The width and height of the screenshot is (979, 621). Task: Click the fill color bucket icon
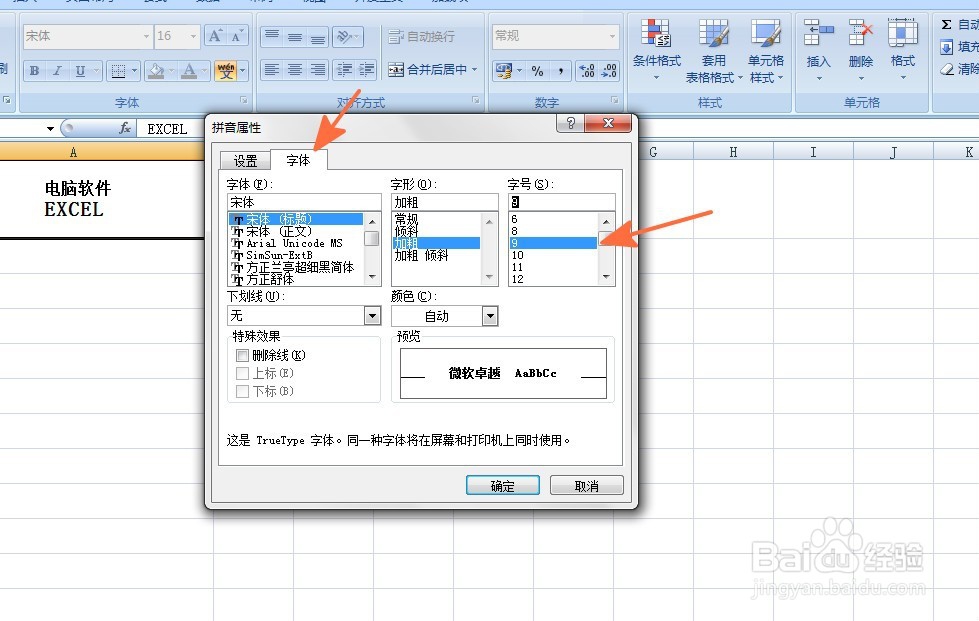tap(155, 71)
